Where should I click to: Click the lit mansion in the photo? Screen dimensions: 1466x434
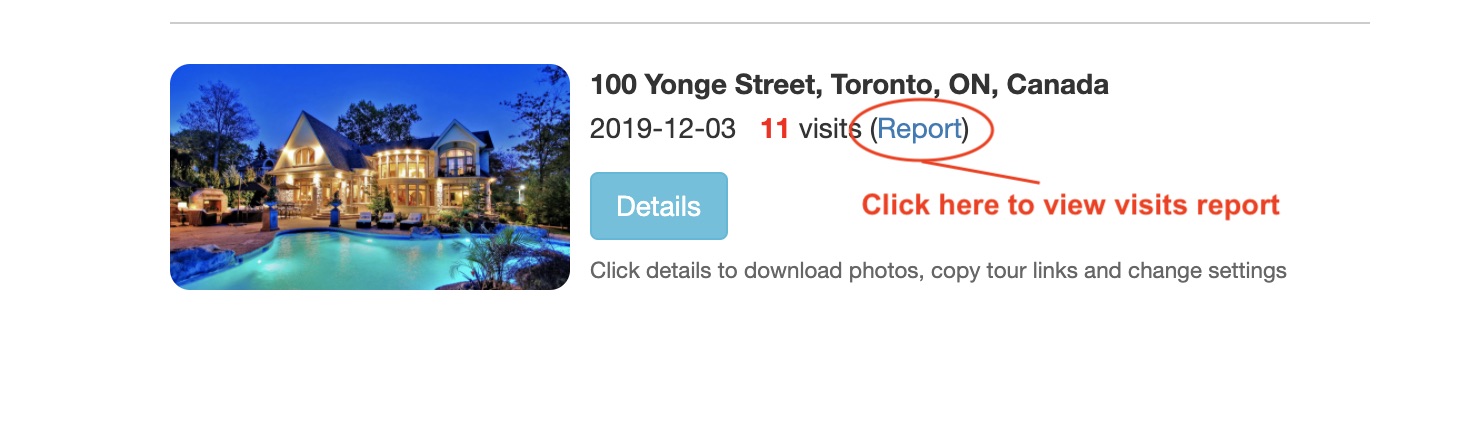(380, 165)
